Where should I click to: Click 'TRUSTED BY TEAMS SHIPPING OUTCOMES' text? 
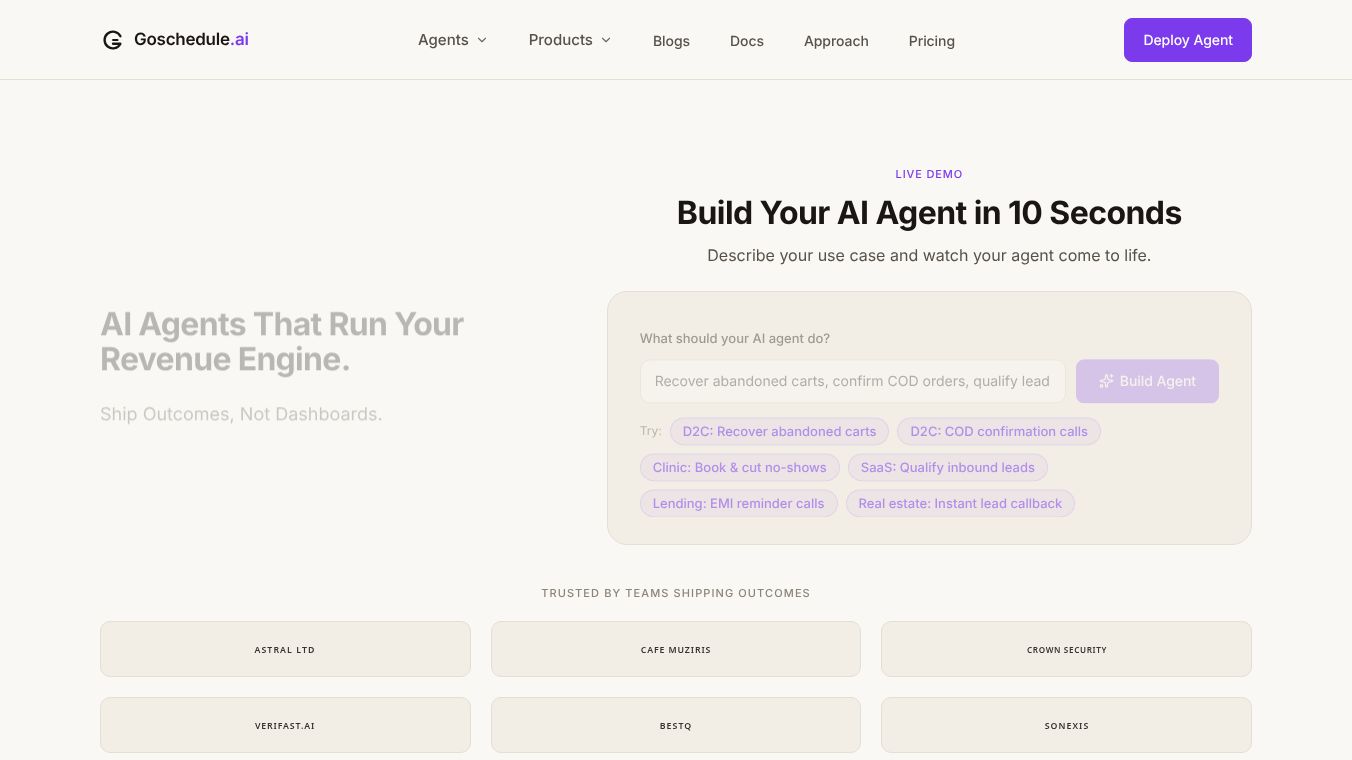[x=676, y=593]
